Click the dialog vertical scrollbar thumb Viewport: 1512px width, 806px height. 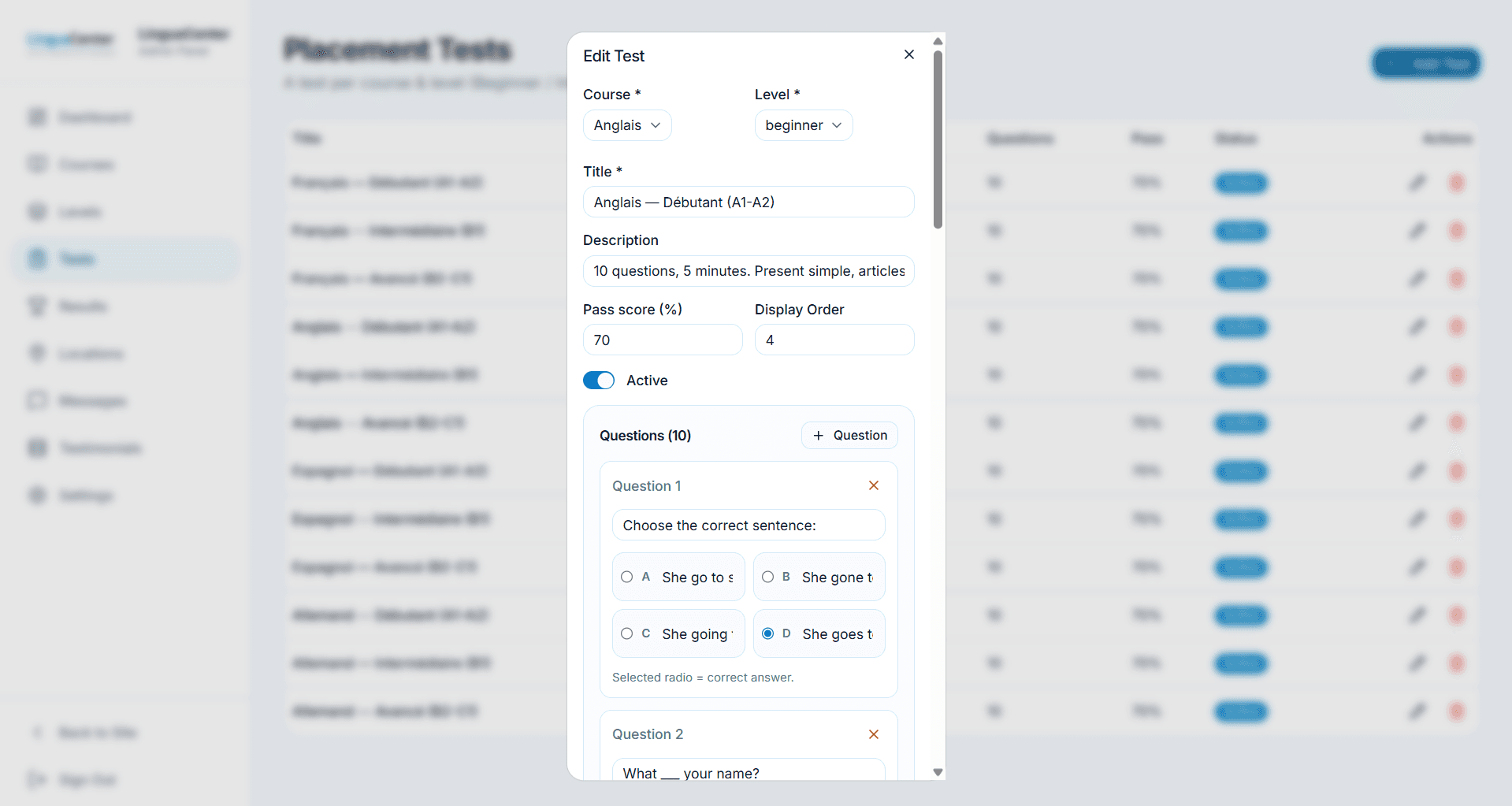click(938, 139)
